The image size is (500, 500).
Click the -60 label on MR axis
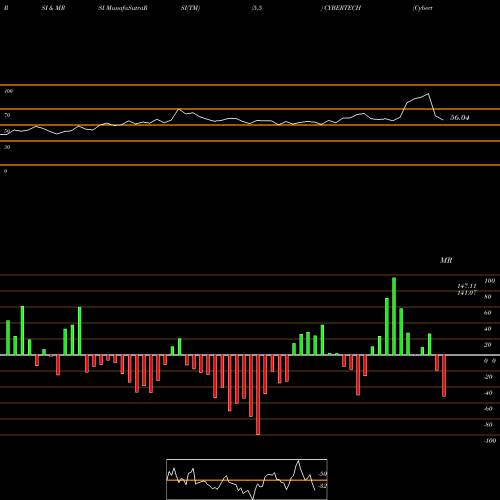[488, 409]
